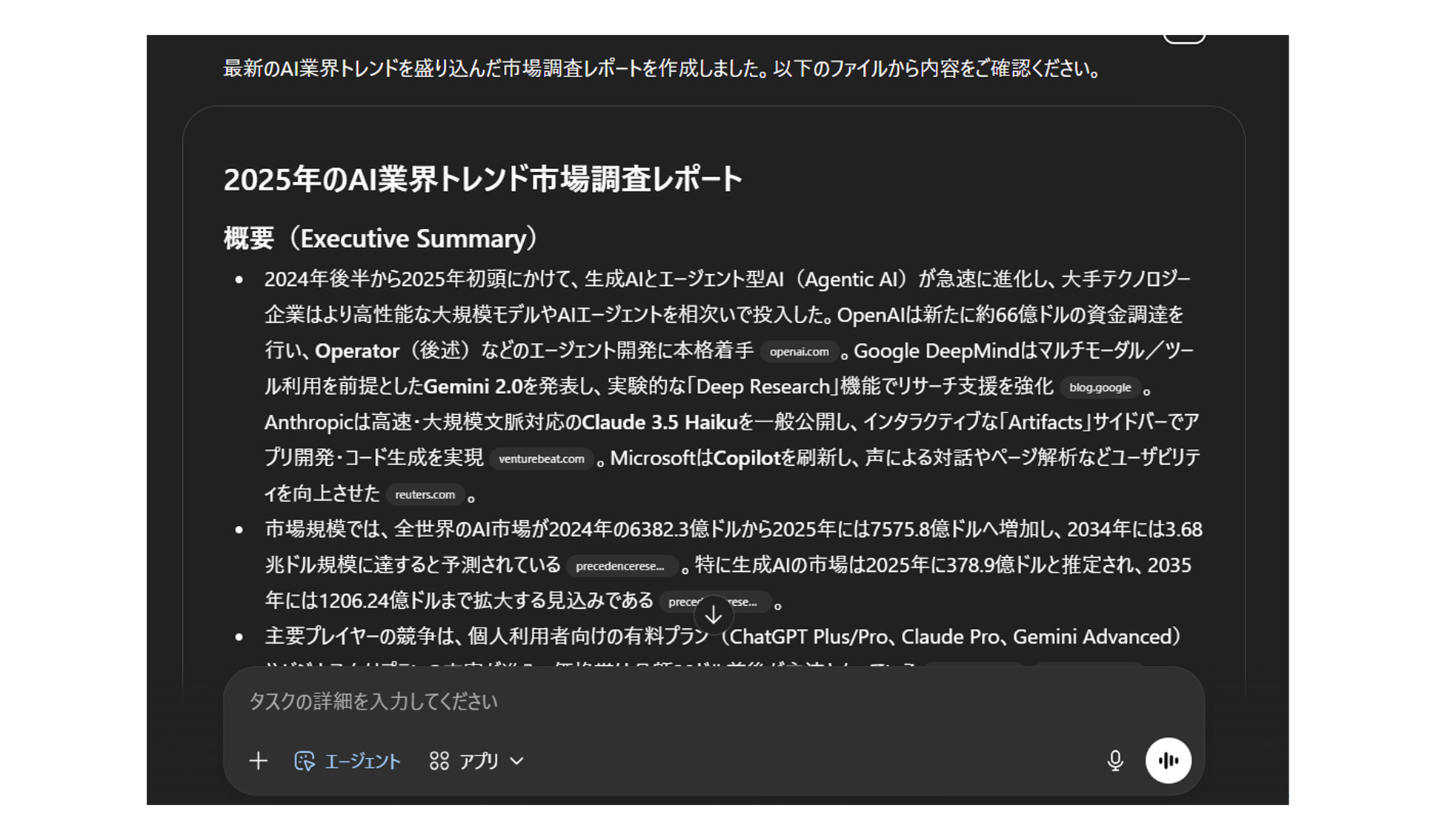1436x840 pixels.
Task: Click the openai.com citation badge
Action: coord(799,352)
